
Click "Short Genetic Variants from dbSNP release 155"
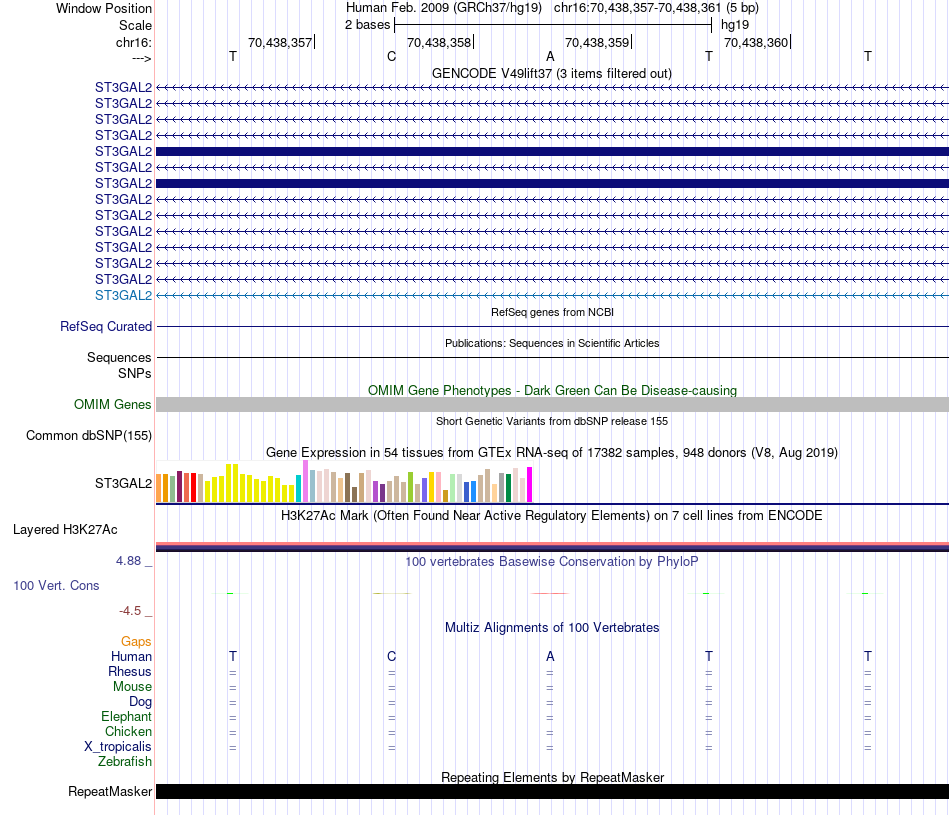[x=552, y=421]
